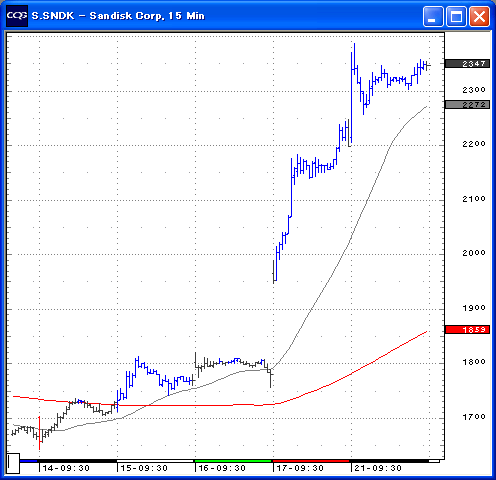Click the CQG logo icon in title bar
Screen dimensions: 496x480
(x=17, y=15)
